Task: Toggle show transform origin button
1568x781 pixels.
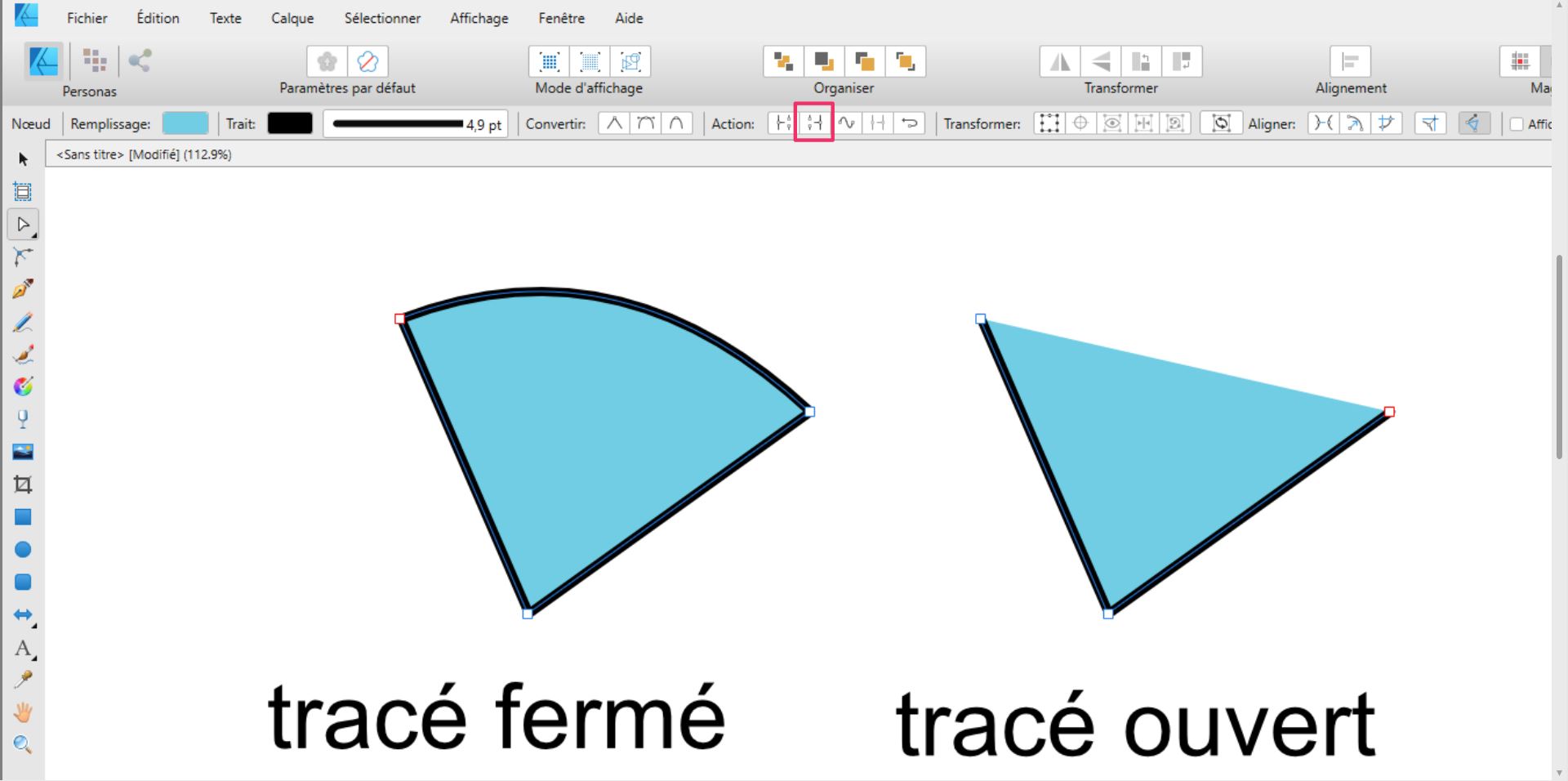Action: click(x=1080, y=123)
